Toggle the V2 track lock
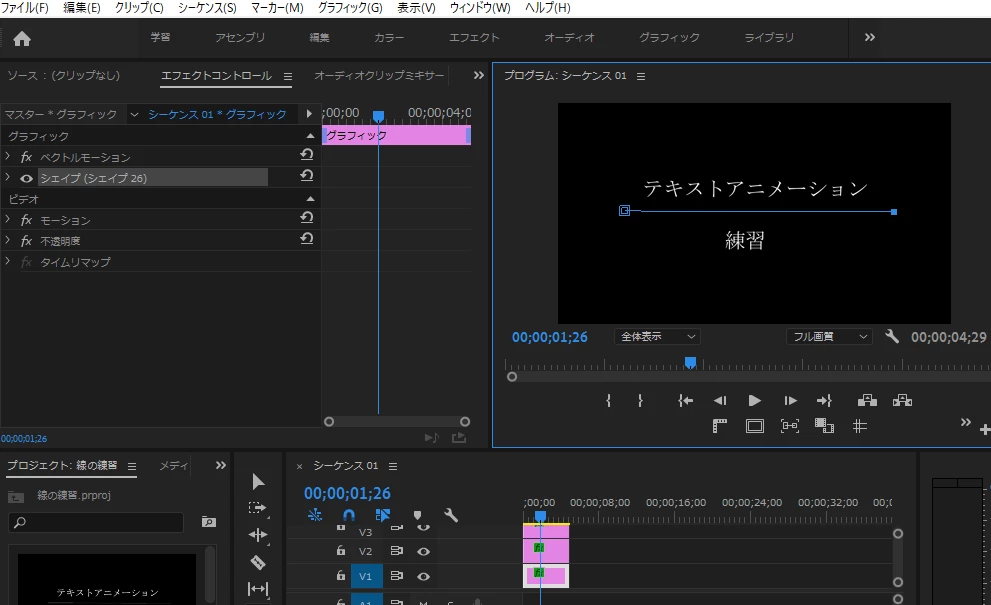The image size is (991, 605). [x=341, y=551]
